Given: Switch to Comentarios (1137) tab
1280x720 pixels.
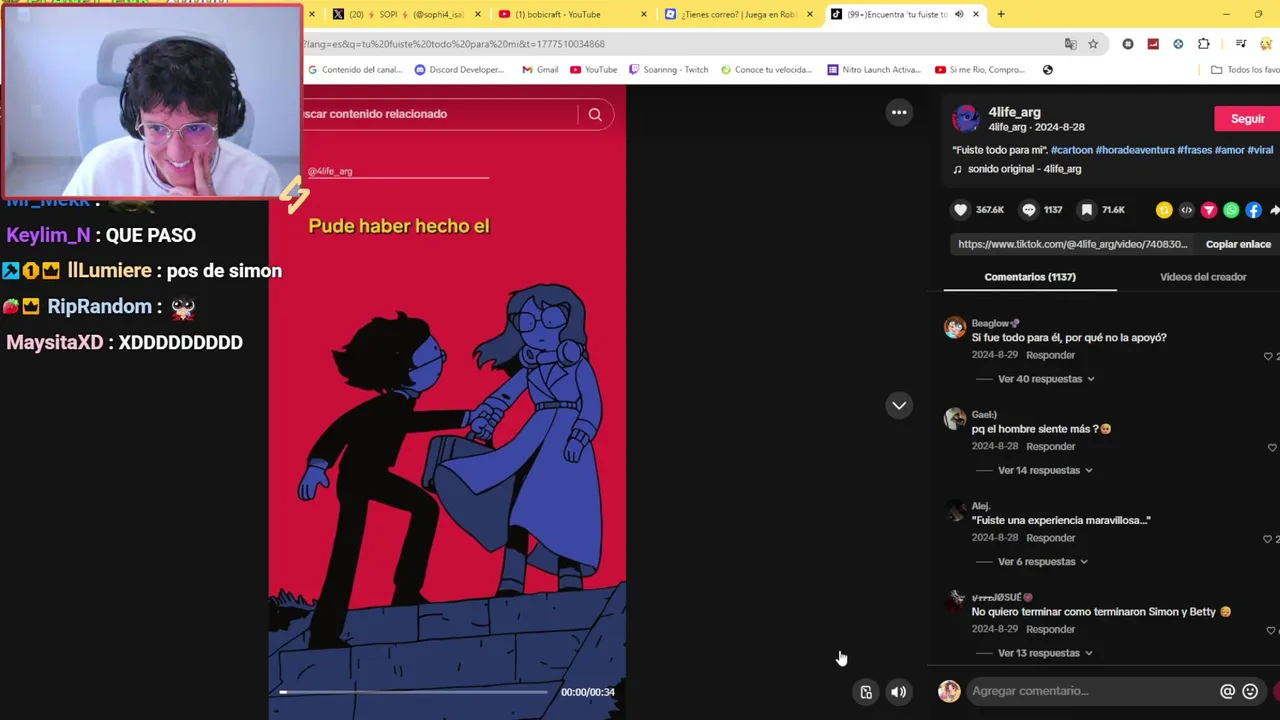Looking at the screenshot, I should pyautogui.click(x=1030, y=277).
